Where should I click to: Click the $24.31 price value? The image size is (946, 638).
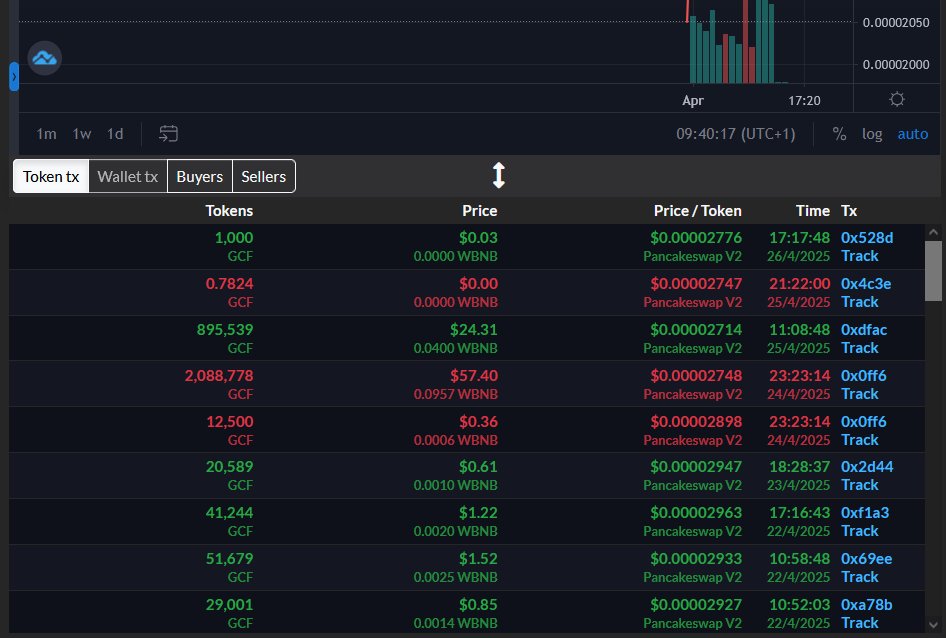click(x=474, y=330)
